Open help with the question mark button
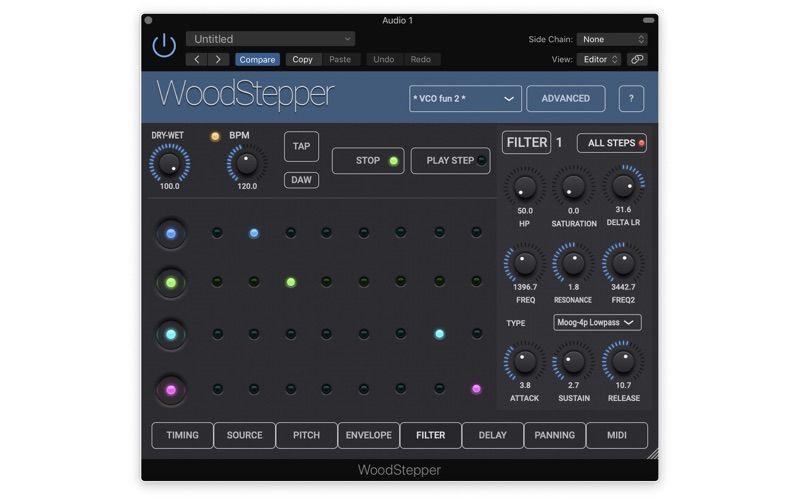800x500 pixels. [631, 98]
